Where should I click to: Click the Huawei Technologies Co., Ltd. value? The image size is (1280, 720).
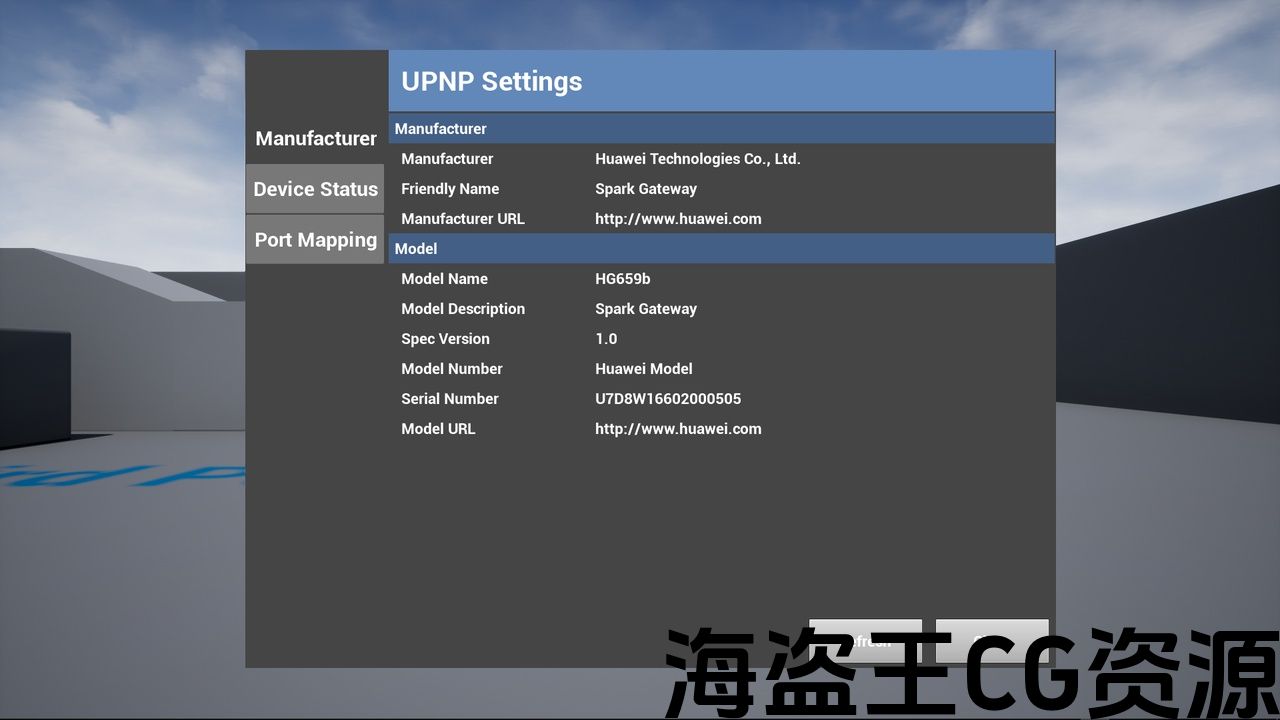tap(697, 159)
